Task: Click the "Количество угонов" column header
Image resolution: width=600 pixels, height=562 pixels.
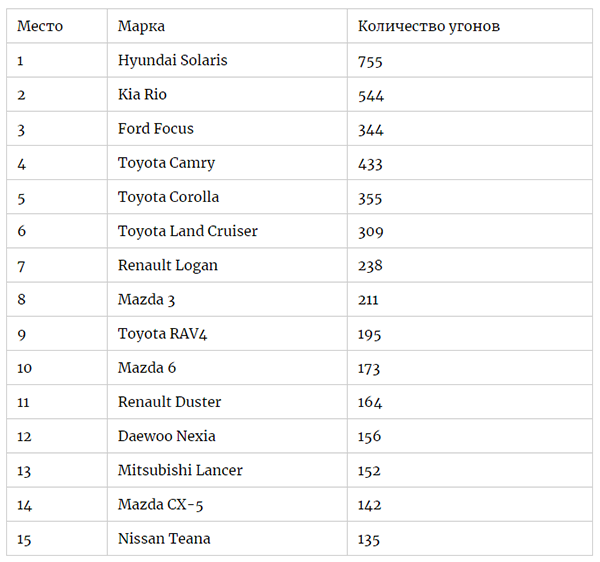Action: click(x=429, y=26)
